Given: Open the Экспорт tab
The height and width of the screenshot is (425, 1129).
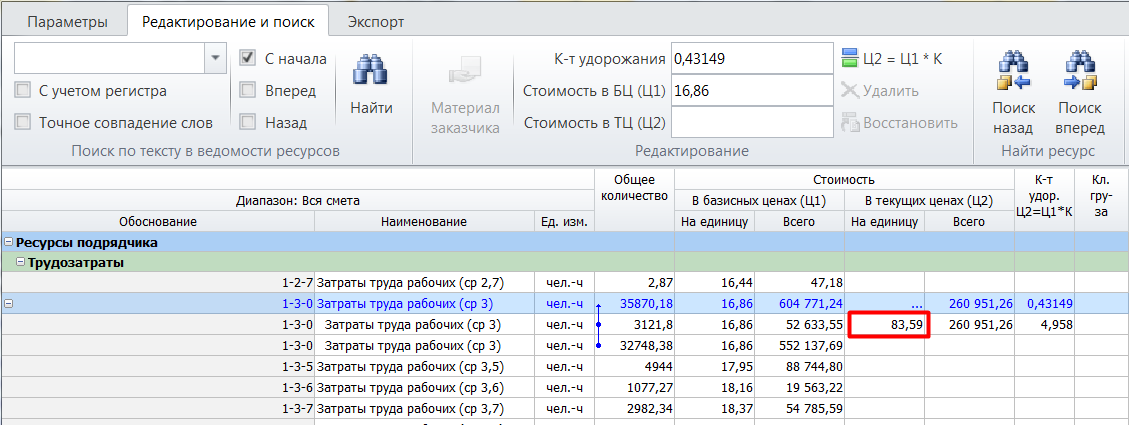Looking at the screenshot, I should (x=376, y=22).
